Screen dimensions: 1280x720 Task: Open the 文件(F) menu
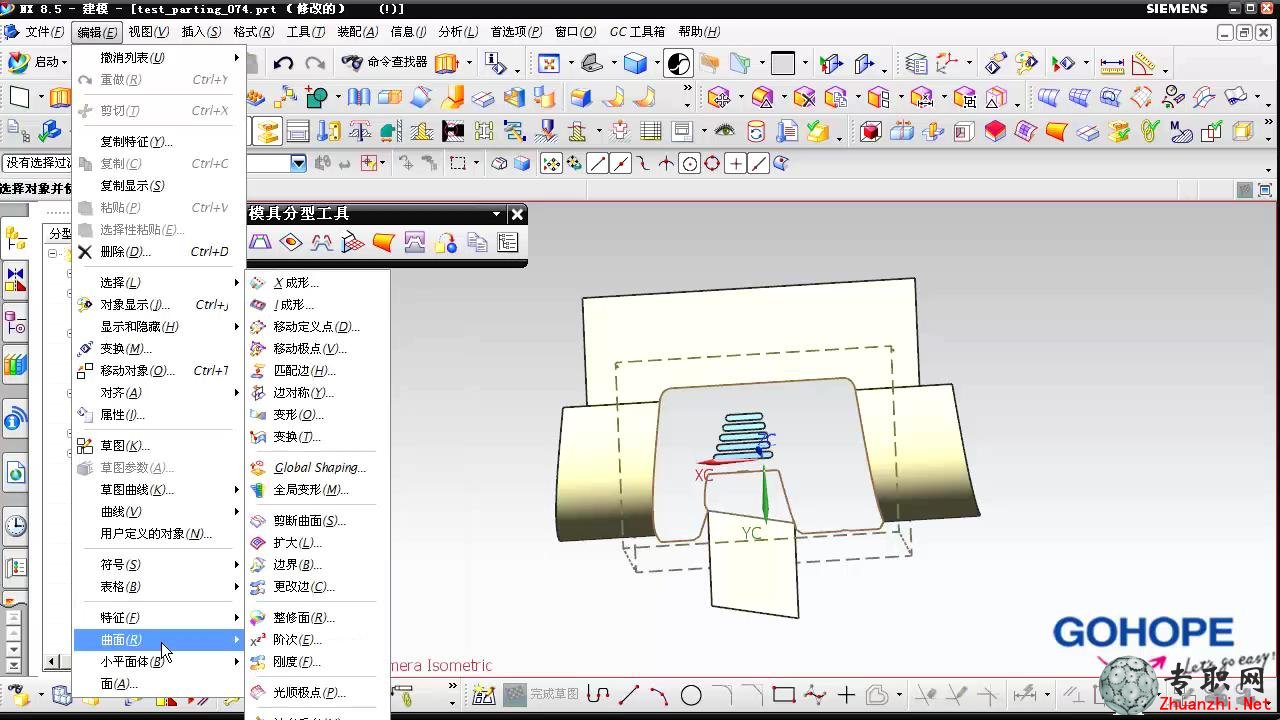pyautogui.click(x=43, y=32)
